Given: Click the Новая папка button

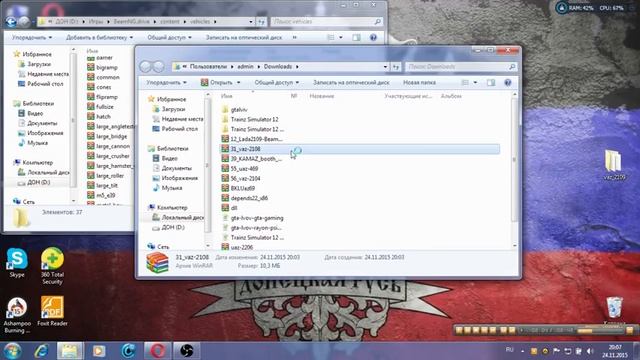Looking at the screenshot, I should [x=419, y=82].
